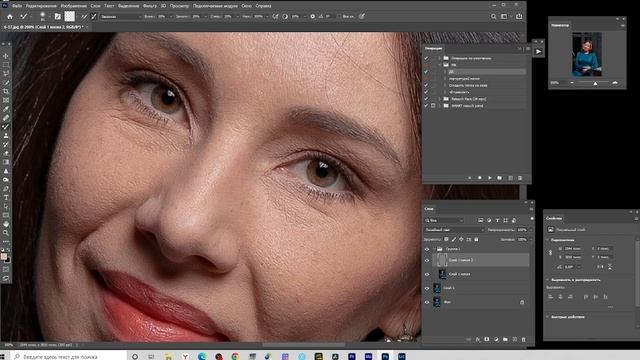The width and height of the screenshot is (640, 360).
Task: Hide the Слой 1 копия layer
Action: [x=427, y=274]
